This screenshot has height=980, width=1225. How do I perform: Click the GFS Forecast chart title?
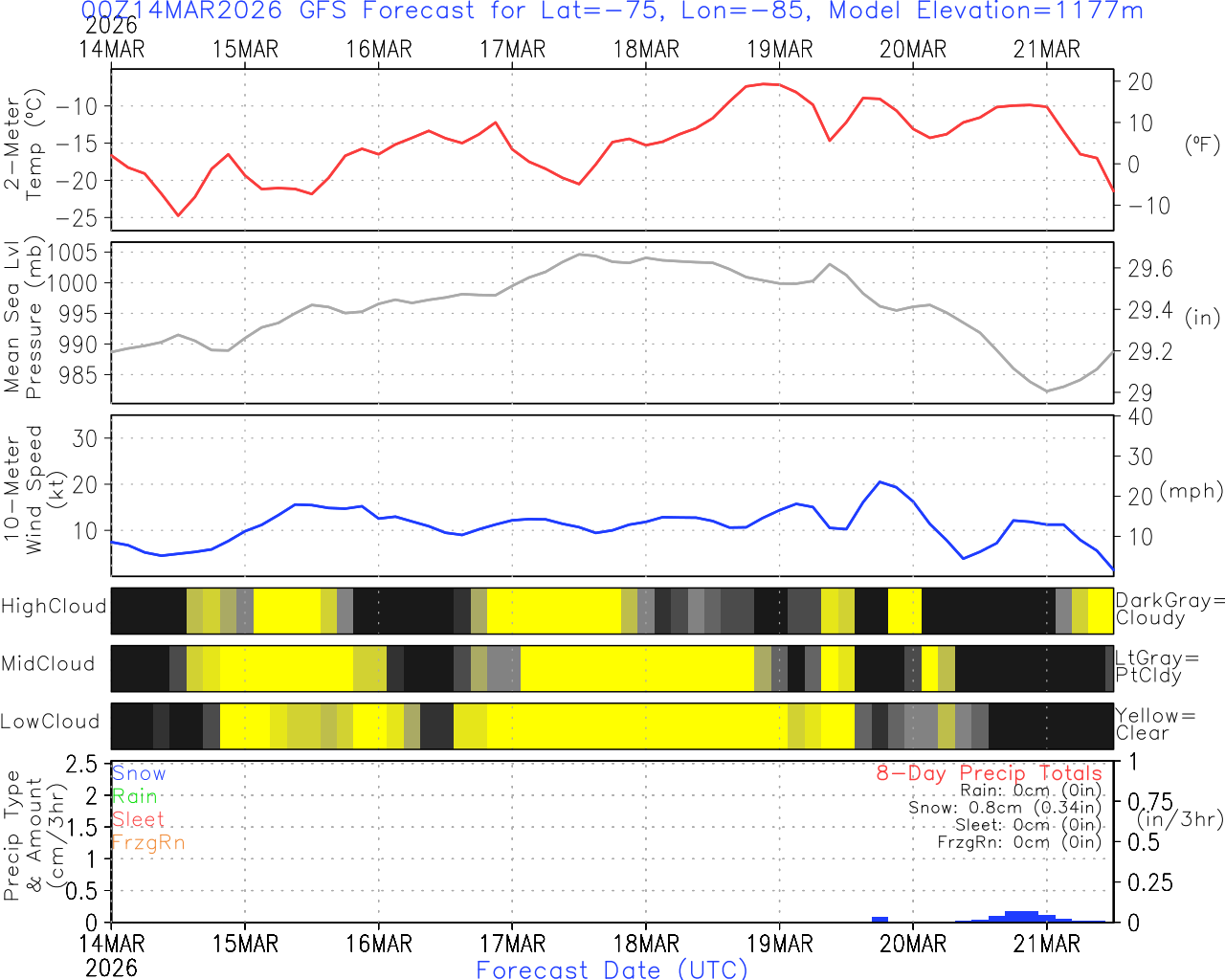click(x=612, y=11)
